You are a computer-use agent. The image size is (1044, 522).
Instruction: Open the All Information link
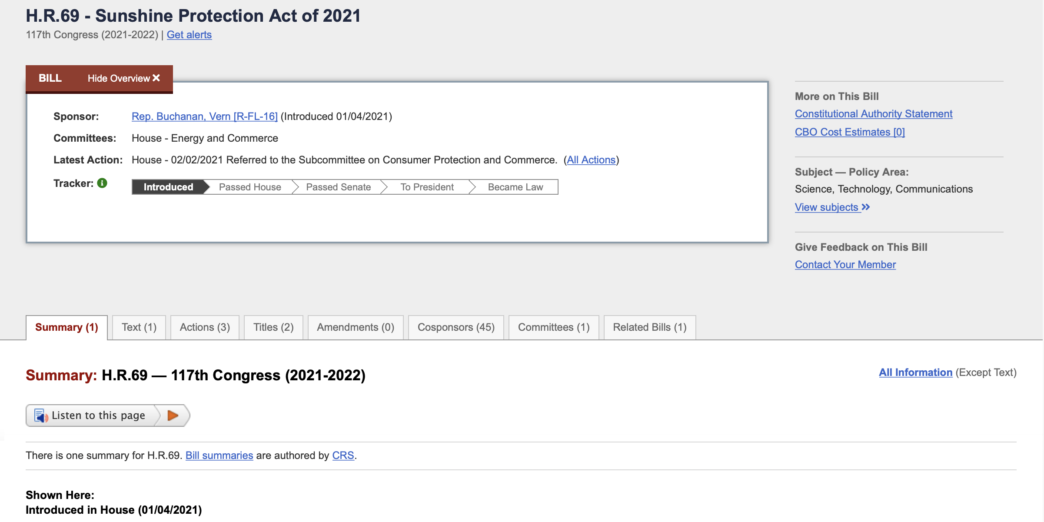pos(915,373)
